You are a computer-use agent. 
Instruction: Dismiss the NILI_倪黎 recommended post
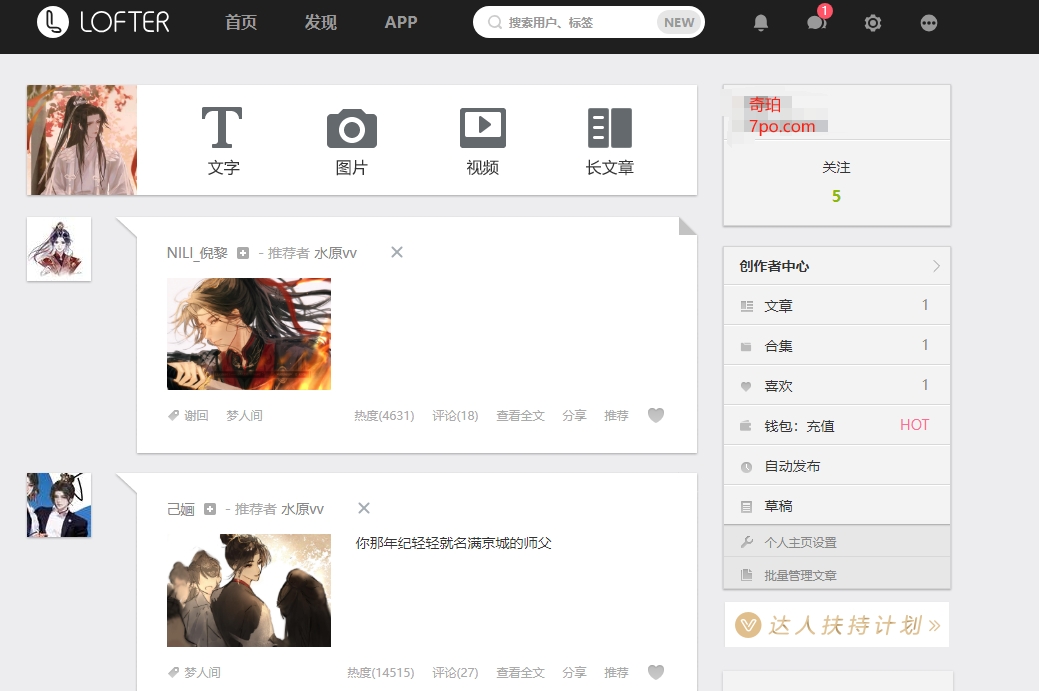pos(397,252)
